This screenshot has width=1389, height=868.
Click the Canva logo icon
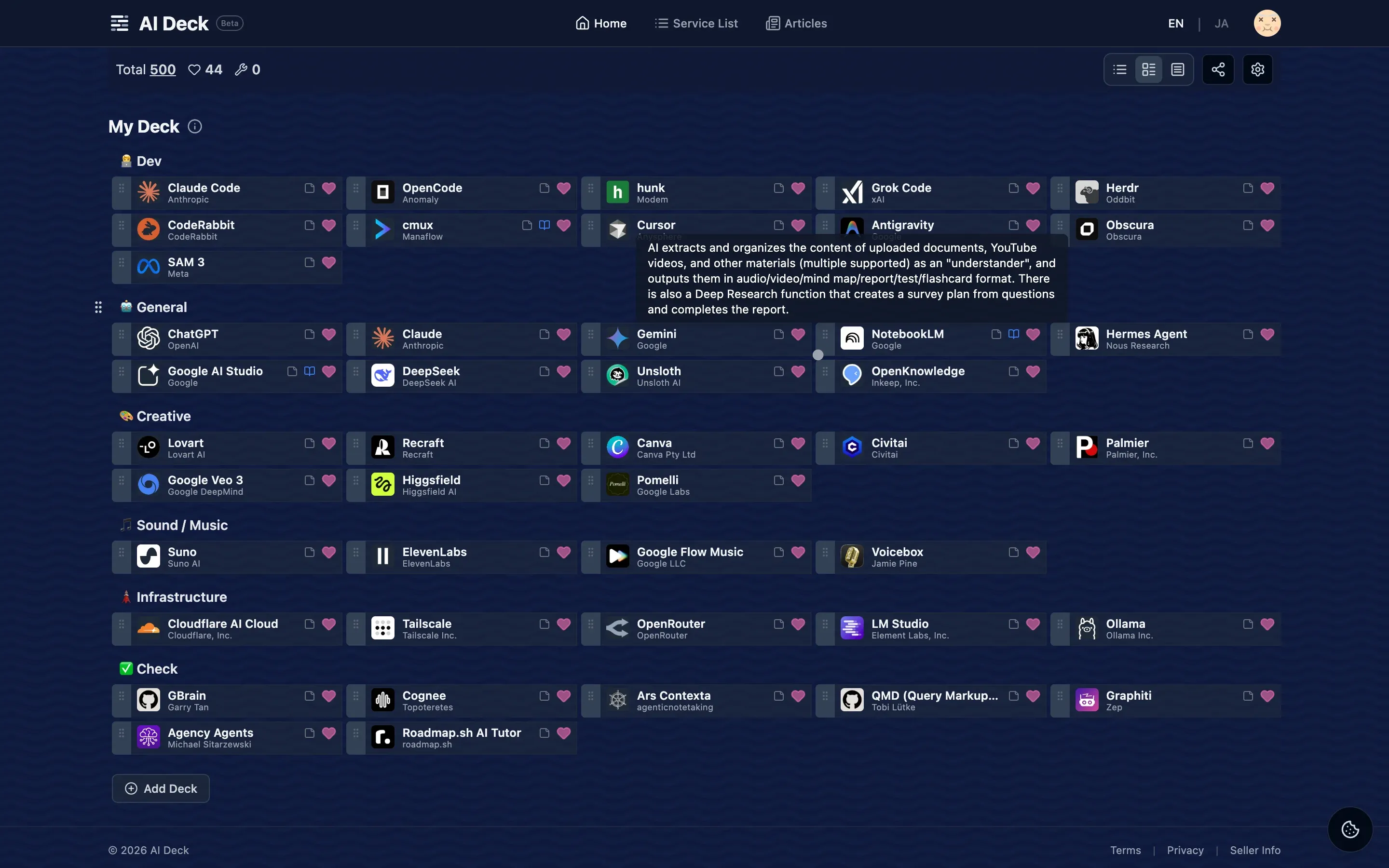tap(618, 448)
